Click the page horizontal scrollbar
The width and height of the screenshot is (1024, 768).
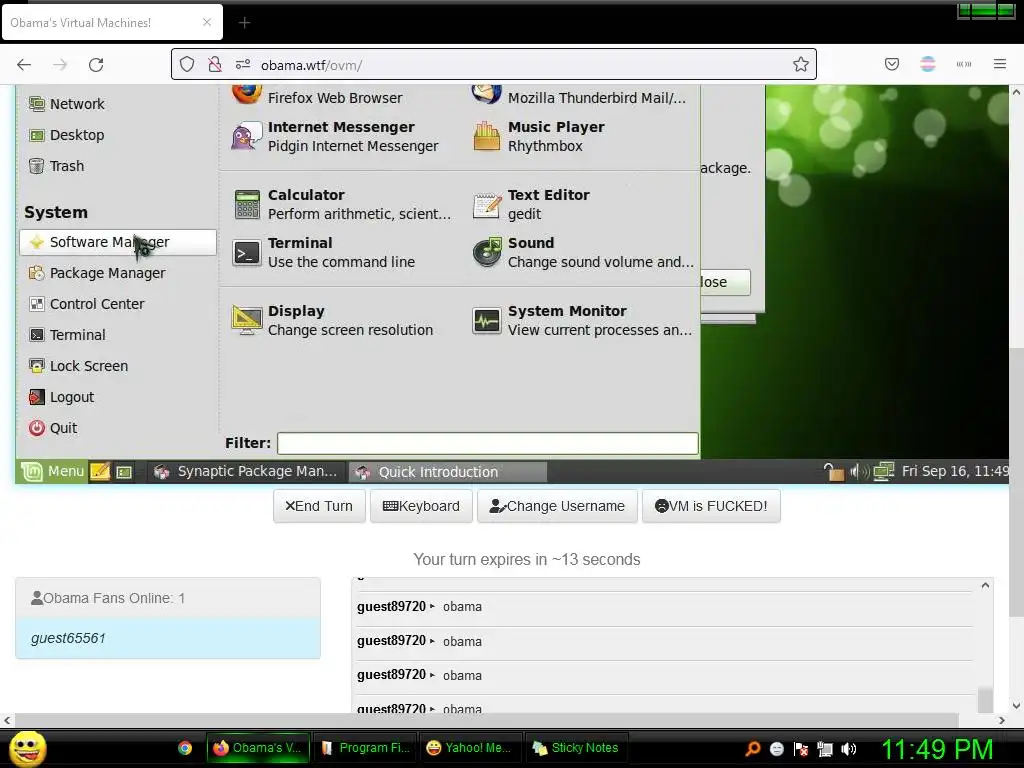coord(487,720)
